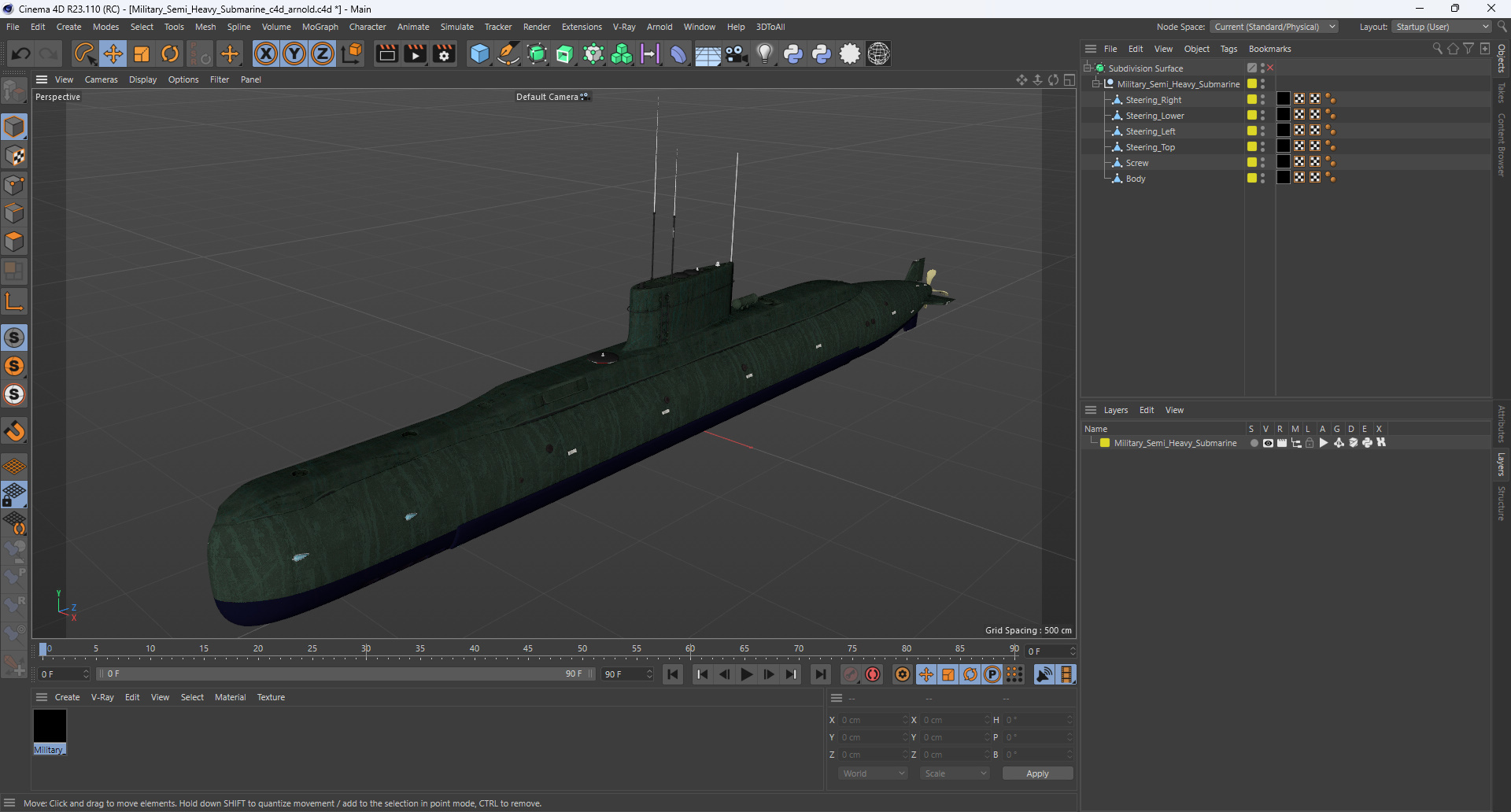The height and width of the screenshot is (812, 1511).
Task: Select the Move tool
Action: point(113,54)
